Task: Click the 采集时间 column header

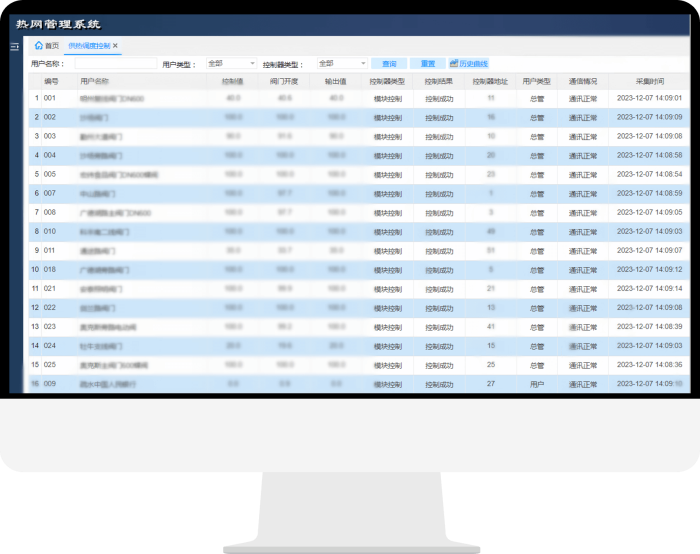Action: tap(649, 81)
